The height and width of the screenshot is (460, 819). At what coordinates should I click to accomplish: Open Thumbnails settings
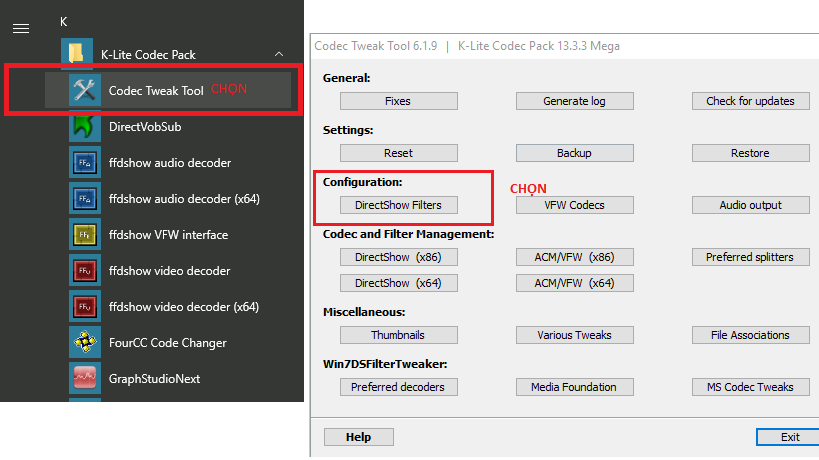(x=399, y=335)
